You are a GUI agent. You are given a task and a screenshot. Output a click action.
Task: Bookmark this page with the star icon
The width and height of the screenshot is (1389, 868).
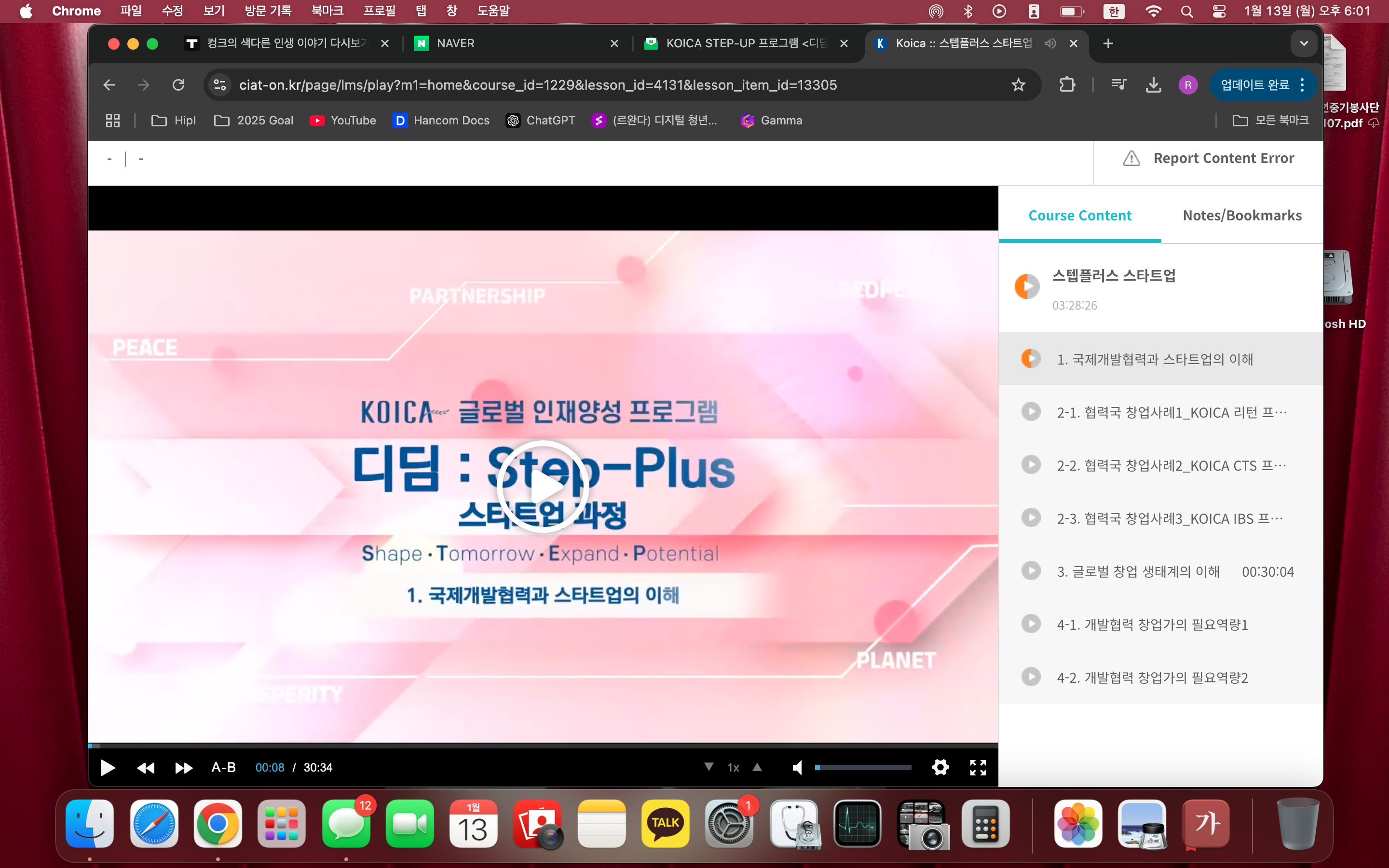tap(1018, 85)
